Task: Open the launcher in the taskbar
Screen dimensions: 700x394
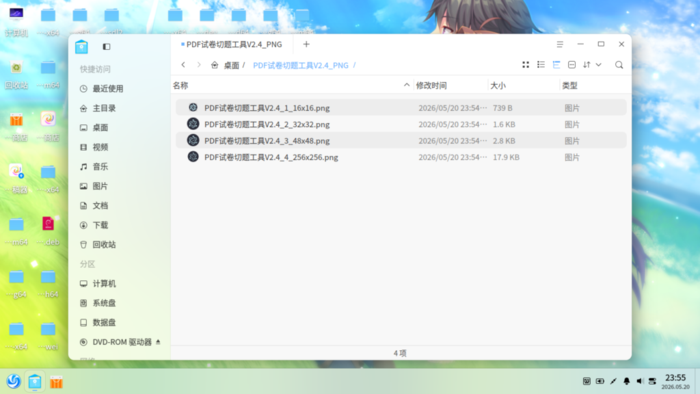Action: click(x=13, y=381)
